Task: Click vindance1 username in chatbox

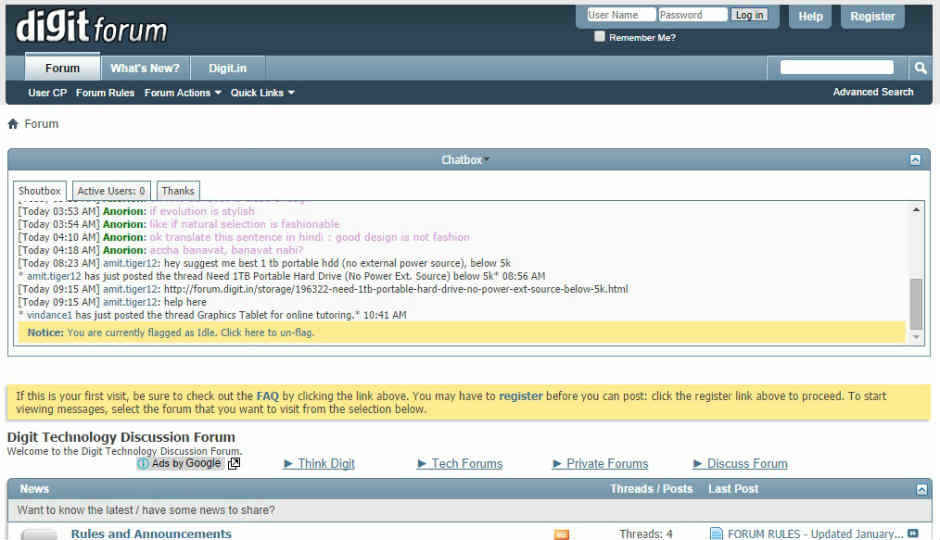Action: (x=49, y=315)
